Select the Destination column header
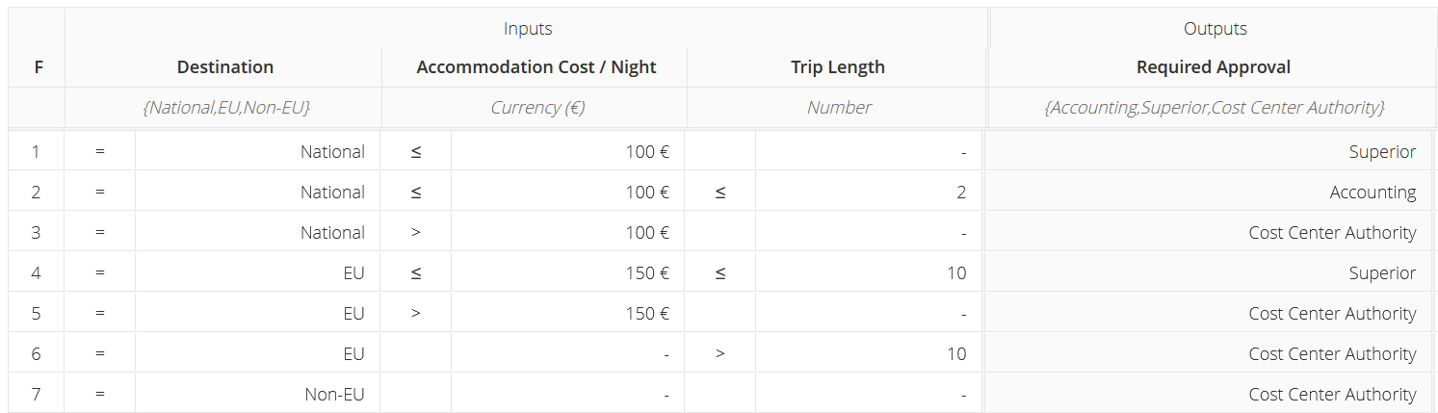This screenshot has width=1438, height=413. (225, 68)
